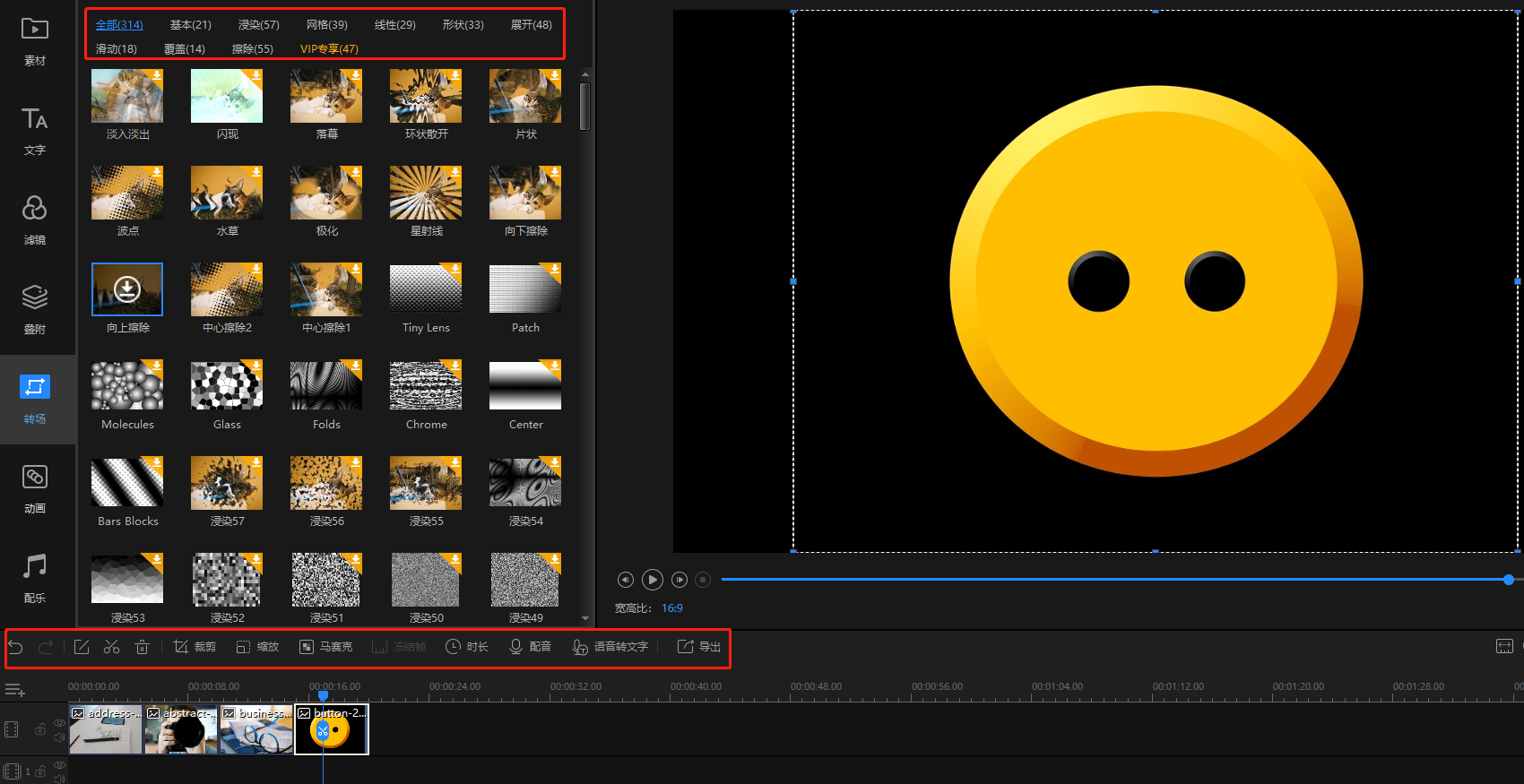Click the second track film strip icon
The height and width of the screenshot is (784, 1524).
12,771
